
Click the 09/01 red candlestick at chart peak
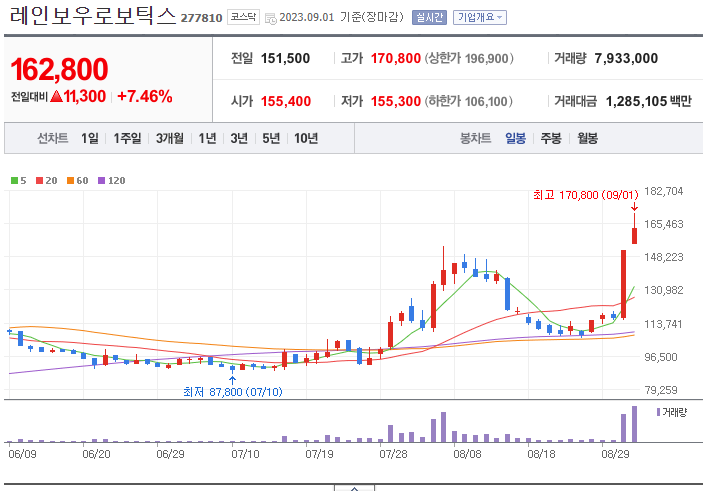pos(634,235)
